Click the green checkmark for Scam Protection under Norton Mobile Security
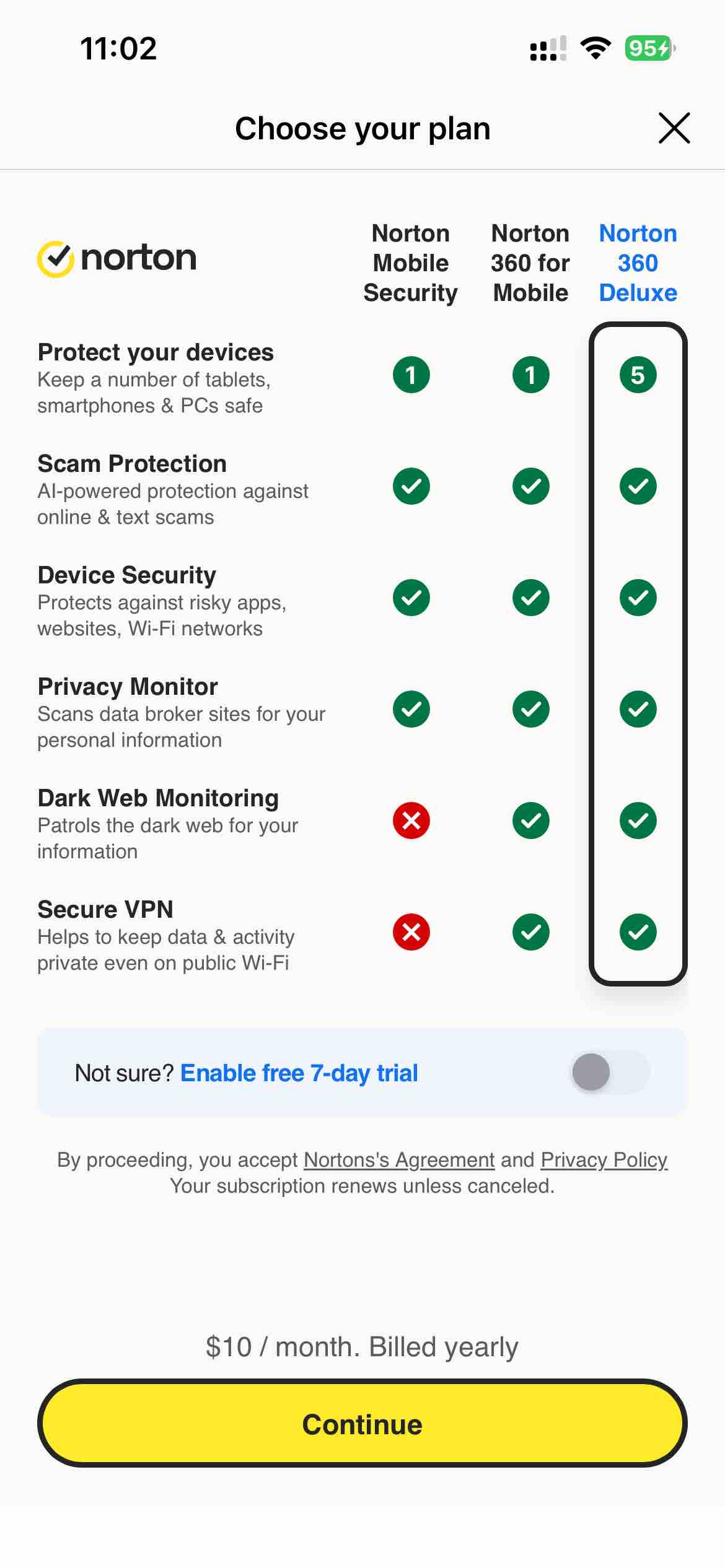The height and width of the screenshot is (1568, 725). tap(411, 487)
